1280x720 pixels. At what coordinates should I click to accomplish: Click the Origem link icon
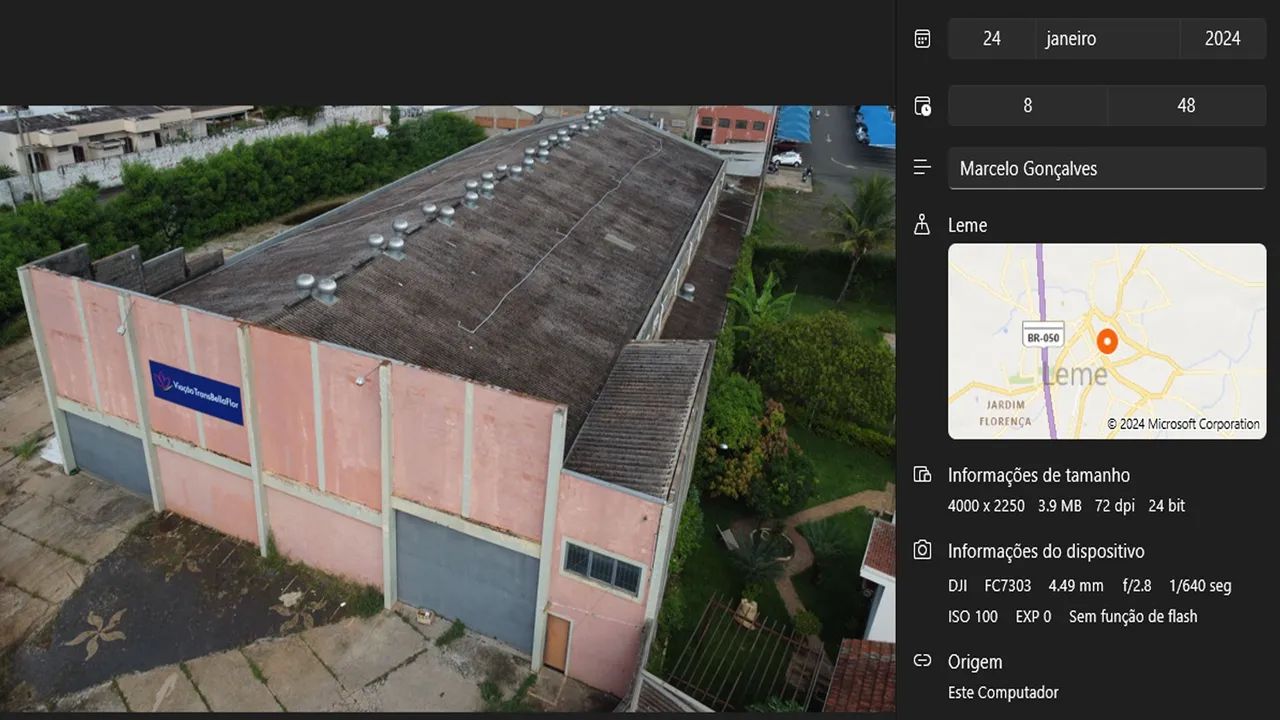[x=922, y=661]
